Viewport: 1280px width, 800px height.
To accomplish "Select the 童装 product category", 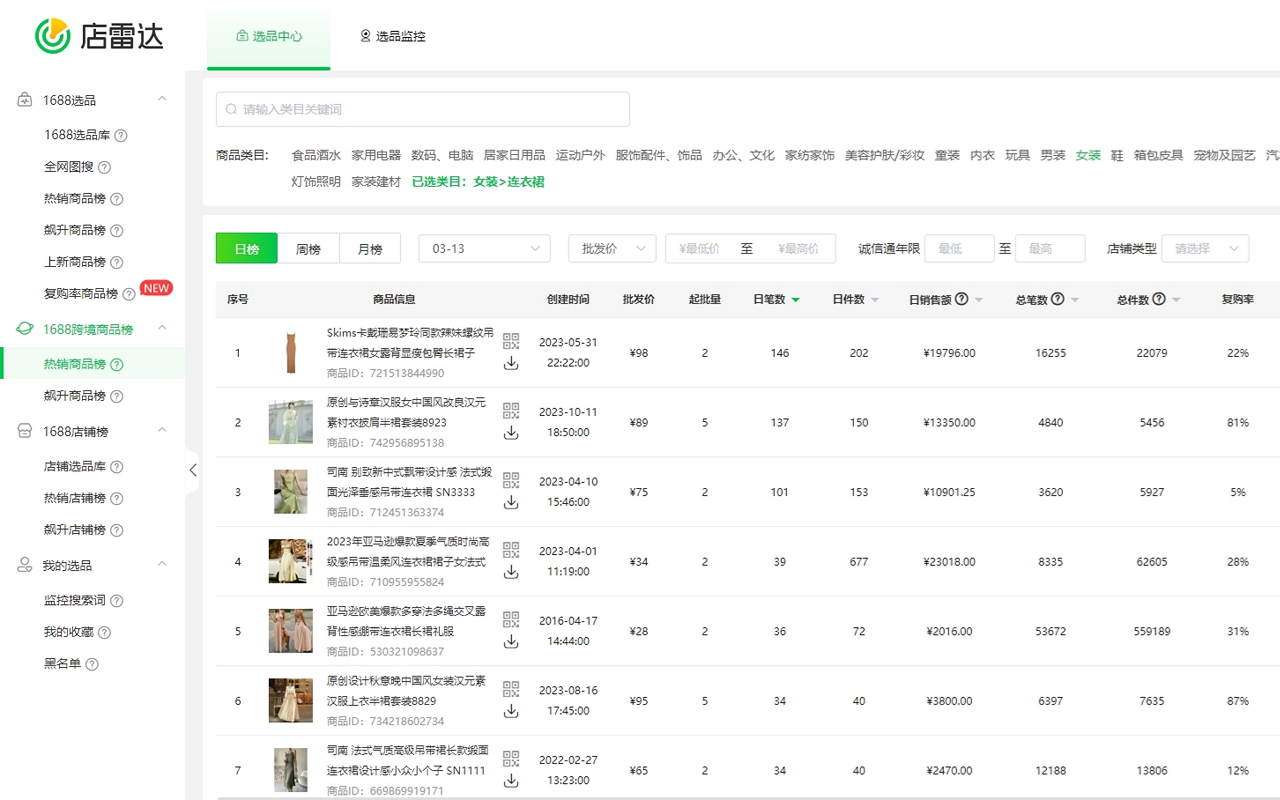I will tap(946, 156).
